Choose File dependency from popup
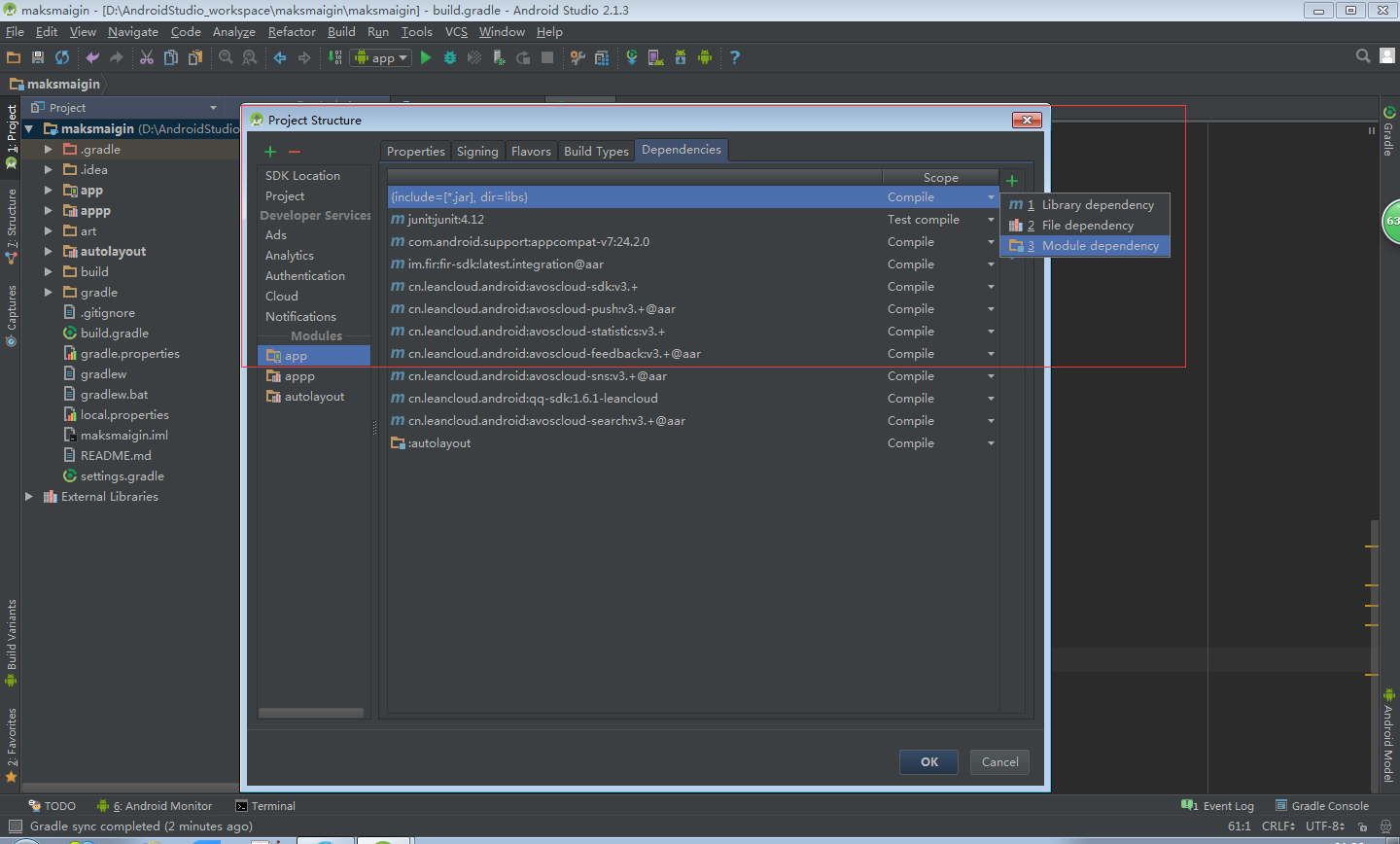This screenshot has height=844, width=1400. (1085, 226)
